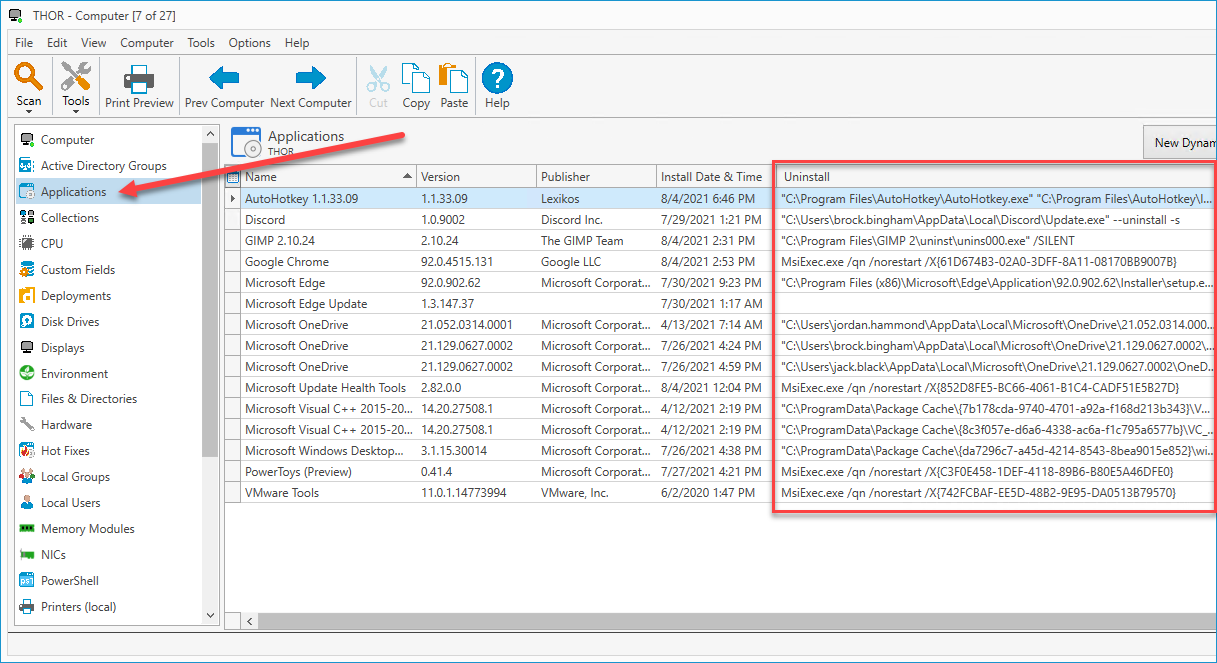Select the Discord row
This screenshot has width=1217, height=663.
721,220
